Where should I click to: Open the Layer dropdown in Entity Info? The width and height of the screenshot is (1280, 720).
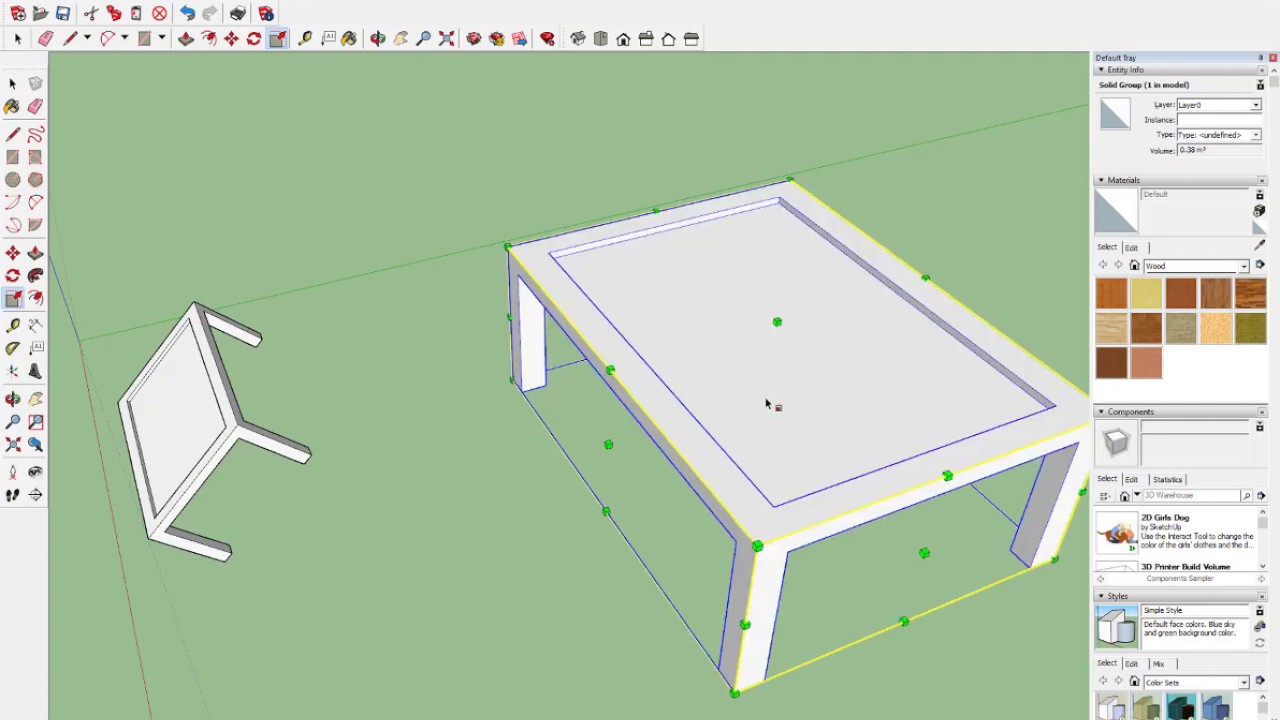[x=1256, y=105]
